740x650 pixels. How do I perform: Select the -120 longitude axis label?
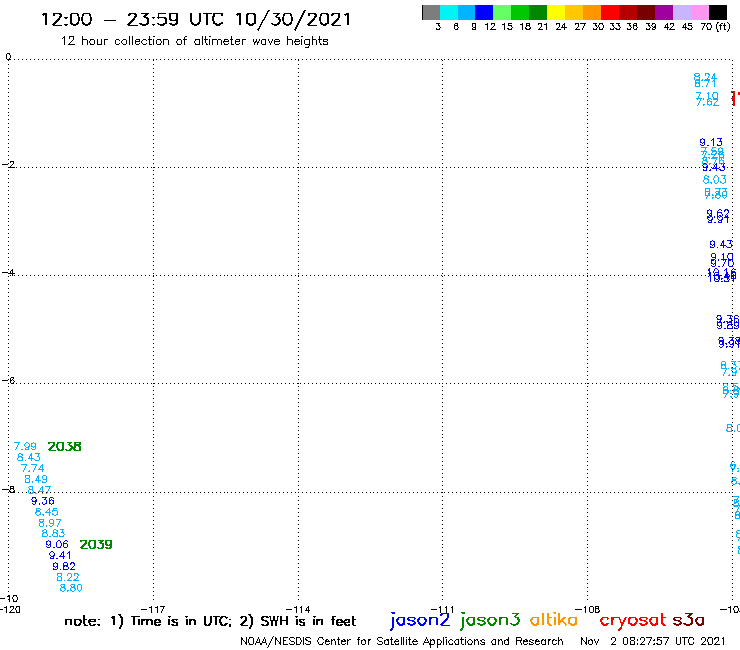click(x=10, y=609)
